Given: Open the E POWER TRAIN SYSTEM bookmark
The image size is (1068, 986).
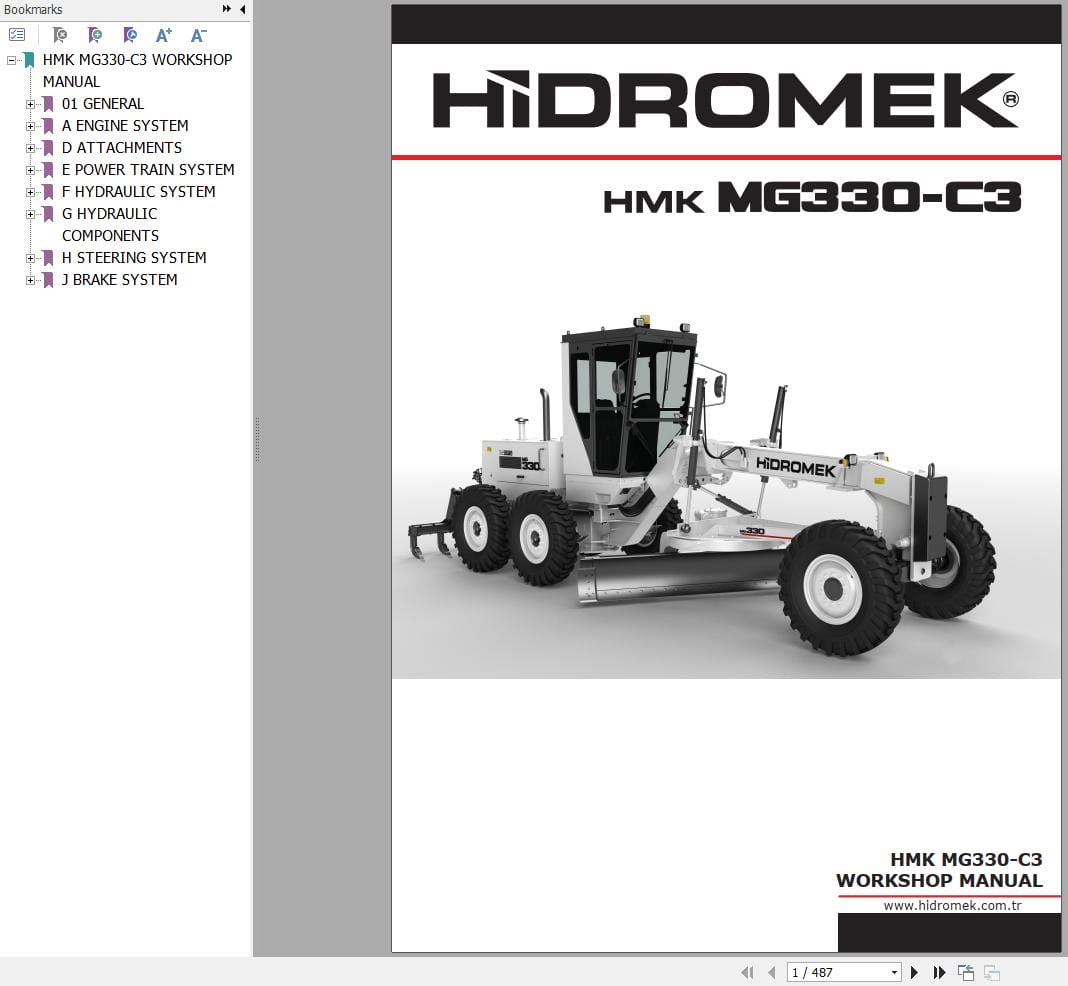Looking at the screenshot, I should tap(148, 170).
